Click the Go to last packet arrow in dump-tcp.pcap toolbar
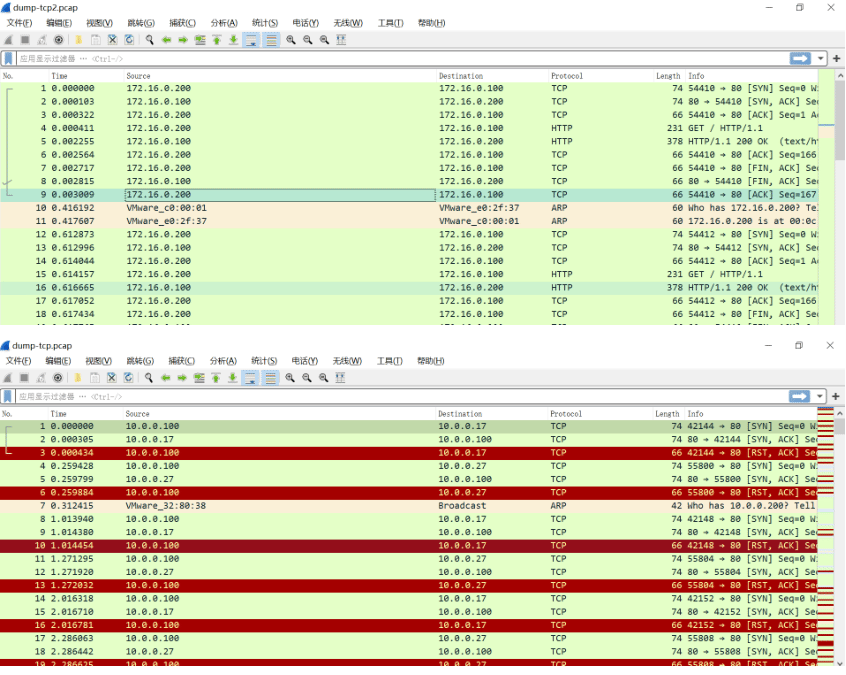This screenshot has height=675, width=846. click(x=233, y=378)
